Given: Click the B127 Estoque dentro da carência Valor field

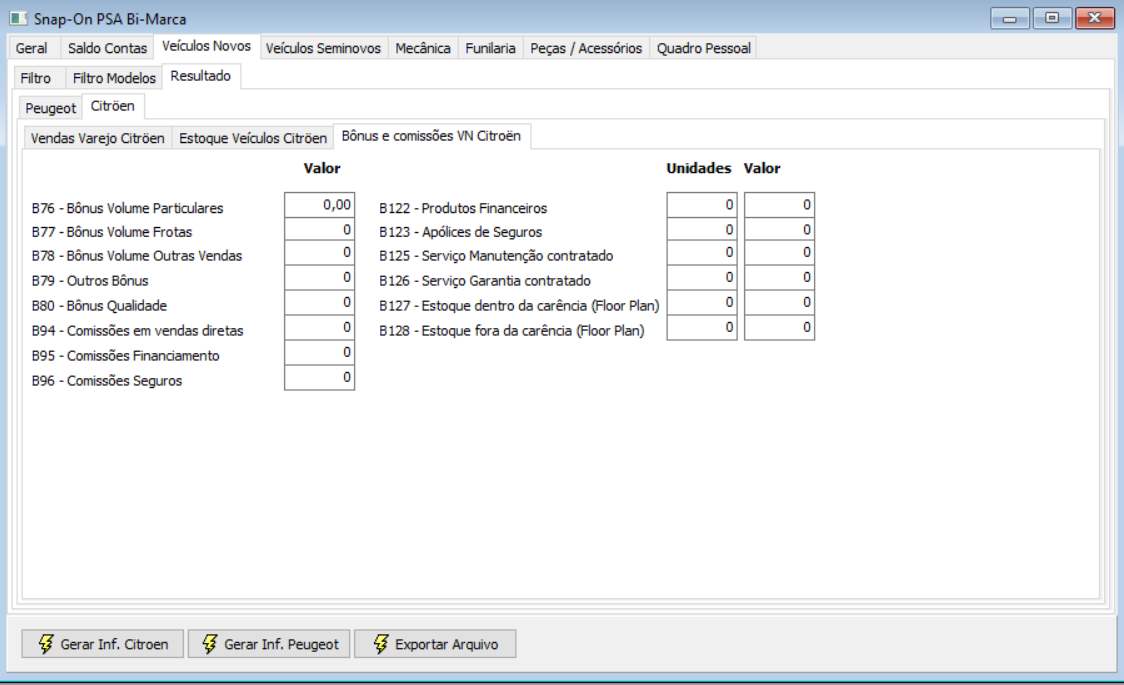Looking at the screenshot, I should (779, 302).
